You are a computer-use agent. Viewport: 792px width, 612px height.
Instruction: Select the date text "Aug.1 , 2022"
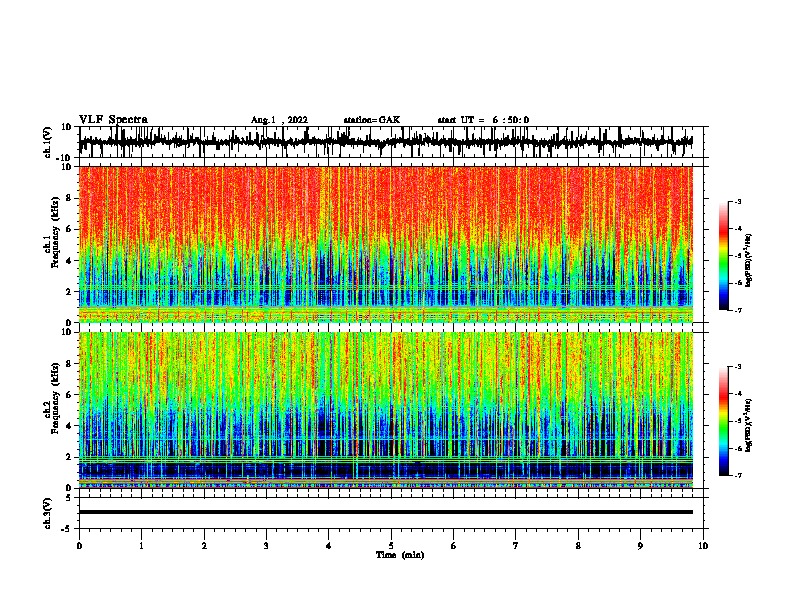pos(279,120)
